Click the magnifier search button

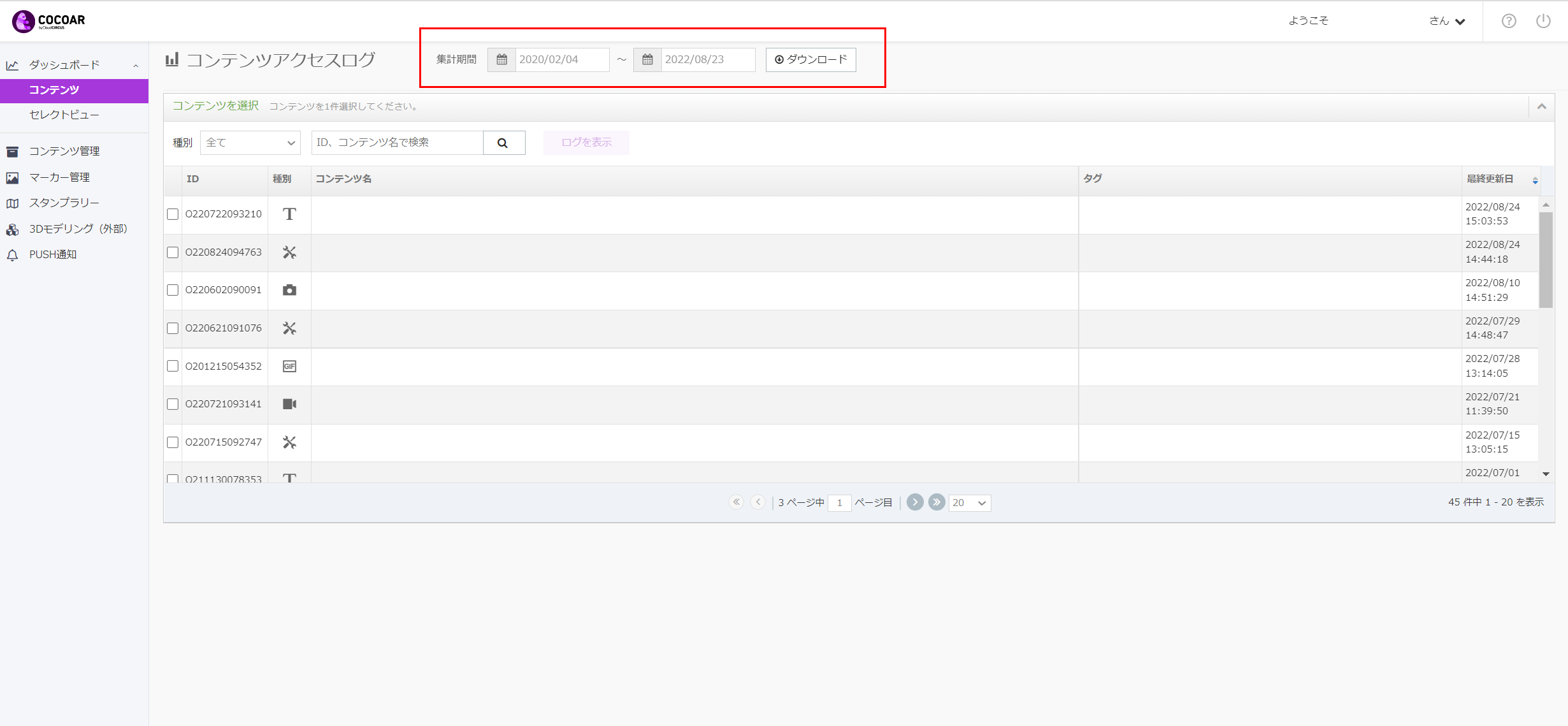pos(503,143)
